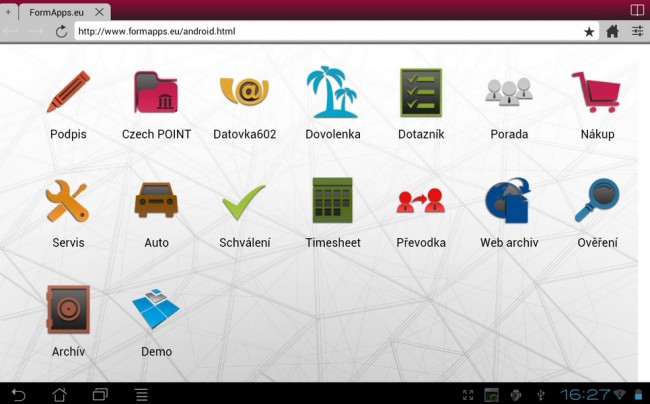Tap the Ověření magnifier icon
Viewport: 650px width, 404px height.
coord(596,201)
